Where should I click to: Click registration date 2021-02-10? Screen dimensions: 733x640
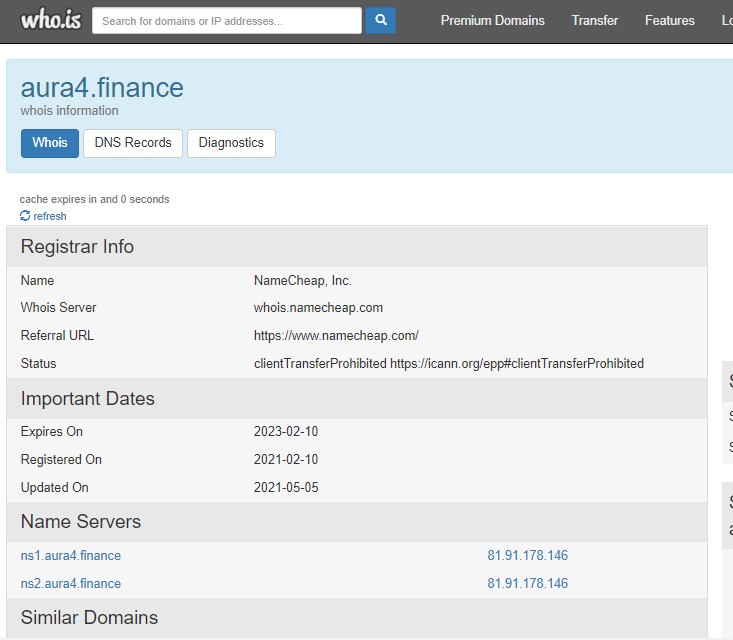(286, 459)
